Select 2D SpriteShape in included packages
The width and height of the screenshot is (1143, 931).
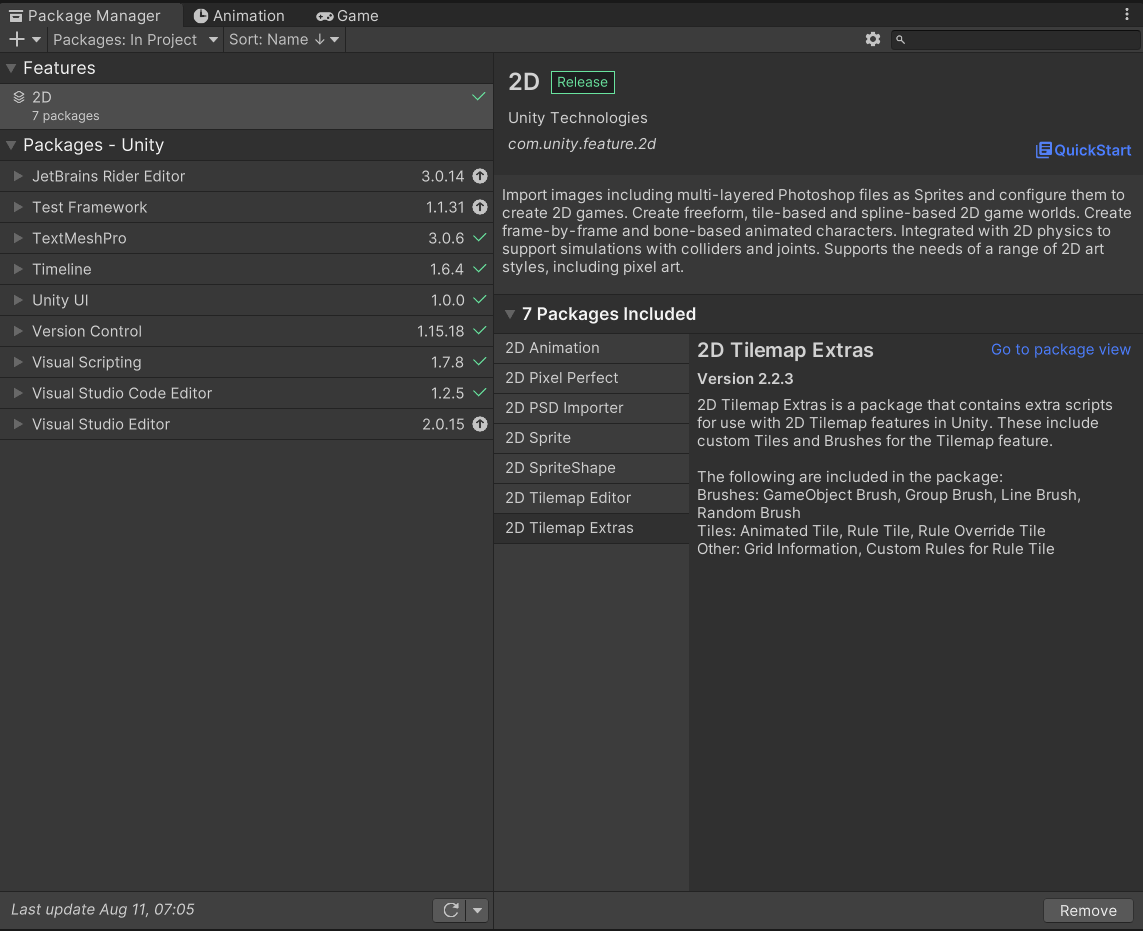591,468
